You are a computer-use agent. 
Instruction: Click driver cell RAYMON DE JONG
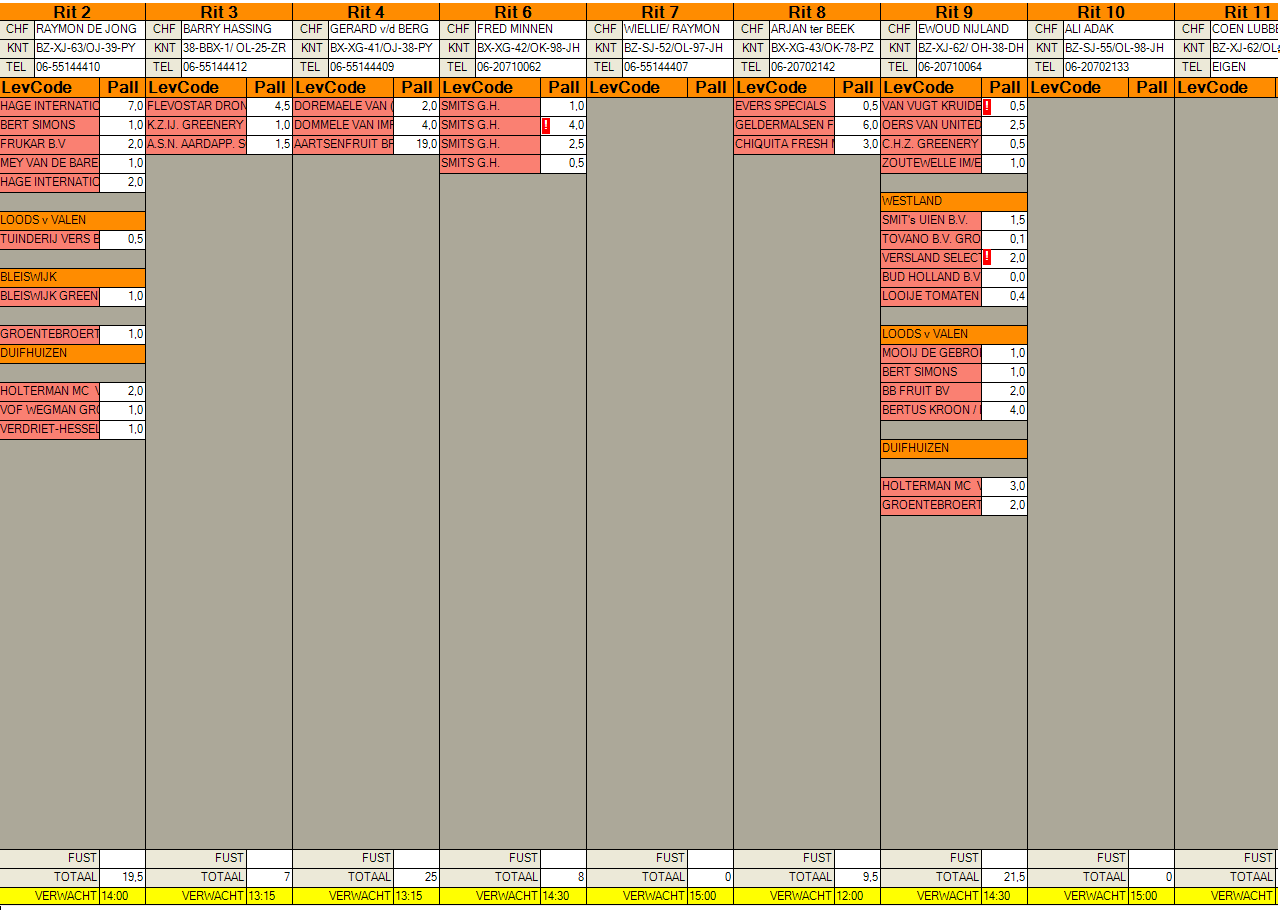90,30
